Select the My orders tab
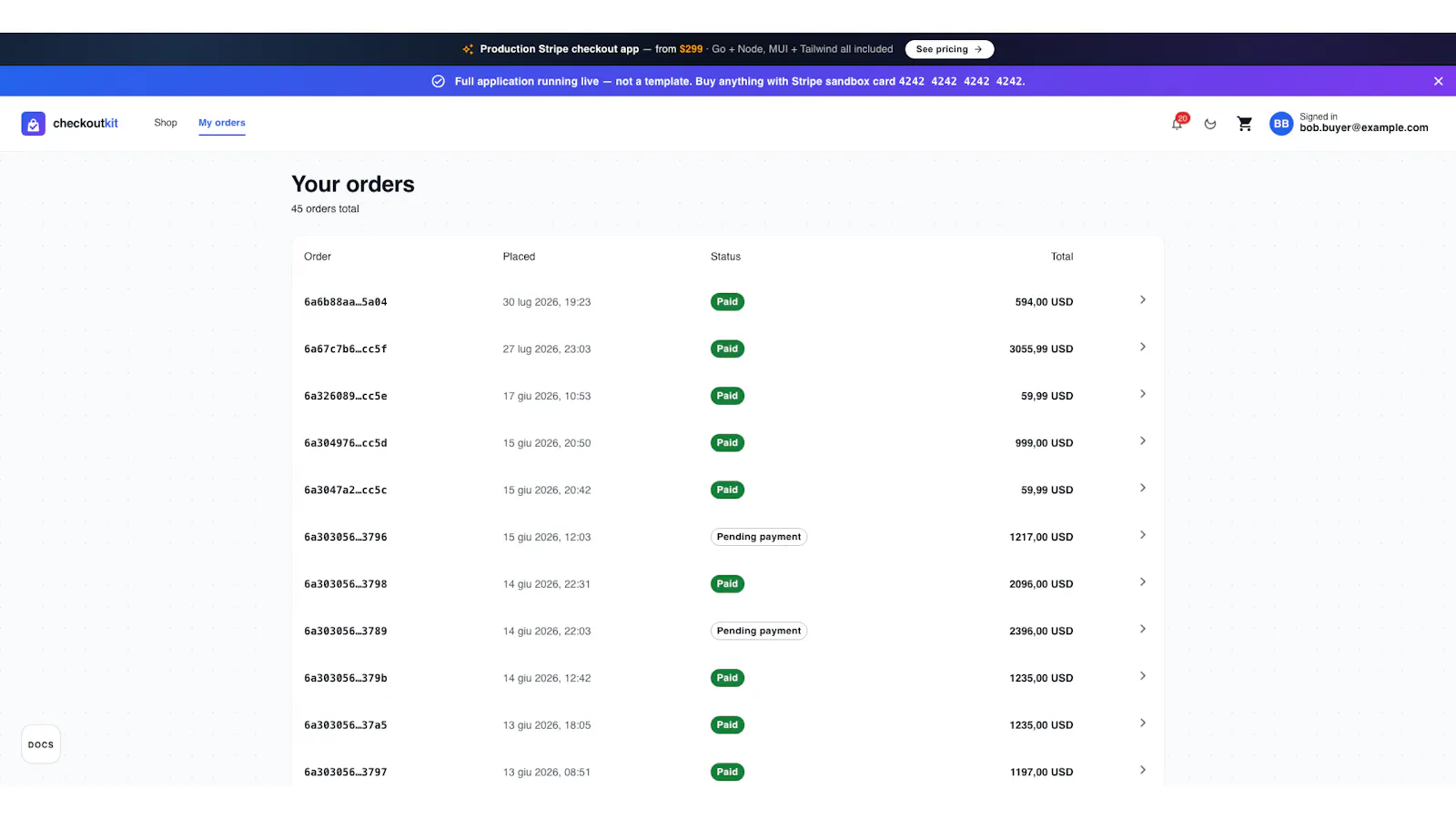Image resolution: width=1456 pixels, height=819 pixels. click(x=222, y=123)
